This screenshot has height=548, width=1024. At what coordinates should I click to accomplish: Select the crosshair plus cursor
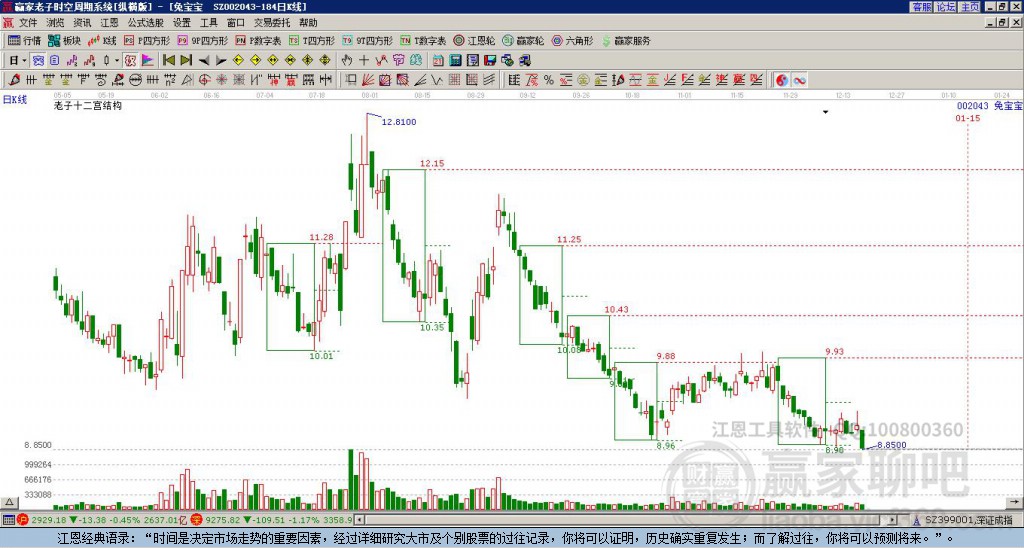pyautogui.click(x=364, y=61)
